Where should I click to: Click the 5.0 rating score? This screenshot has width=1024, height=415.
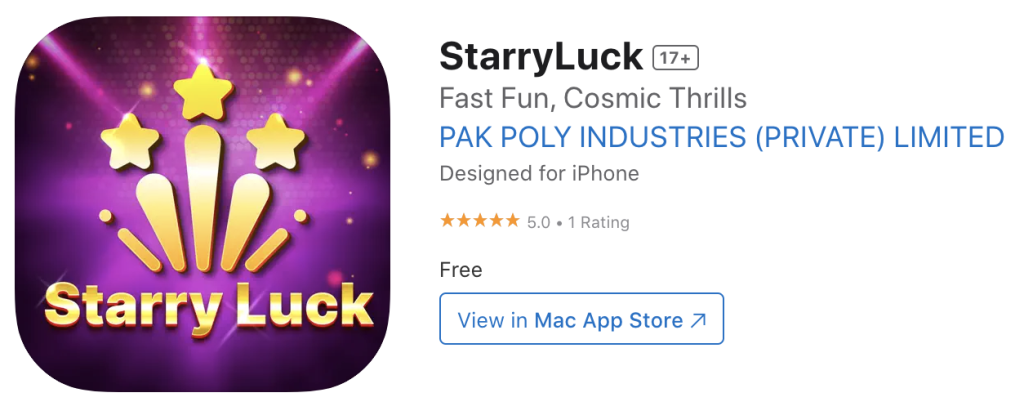(x=539, y=222)
